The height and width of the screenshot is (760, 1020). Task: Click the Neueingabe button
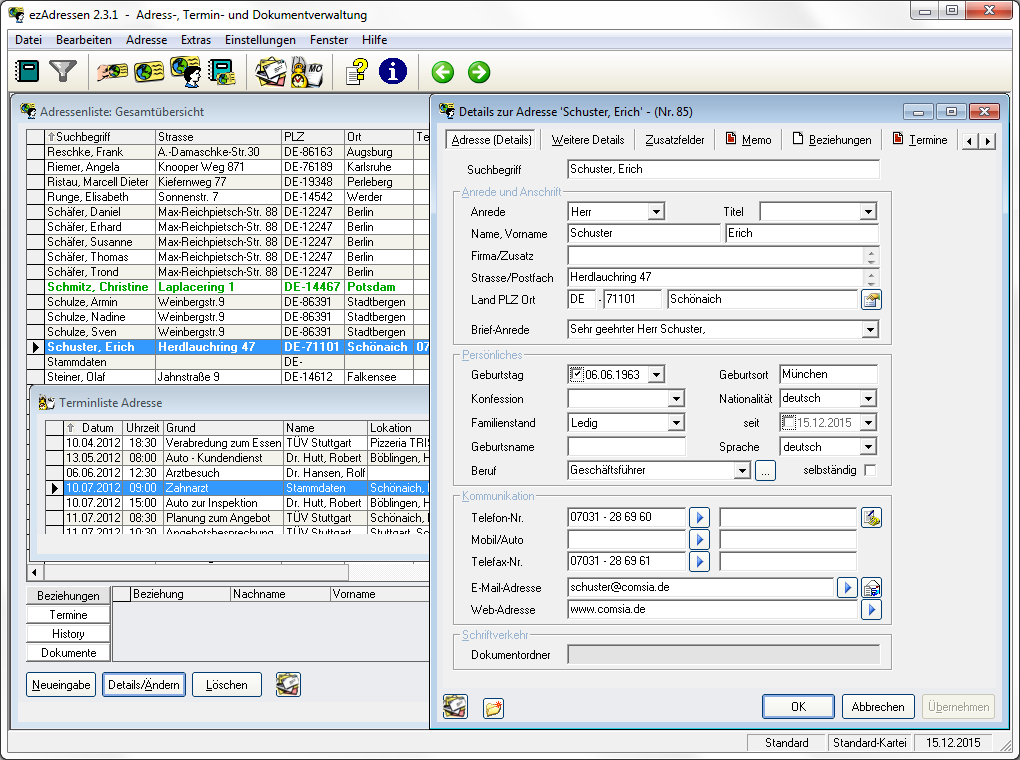[x=62, y=685]
